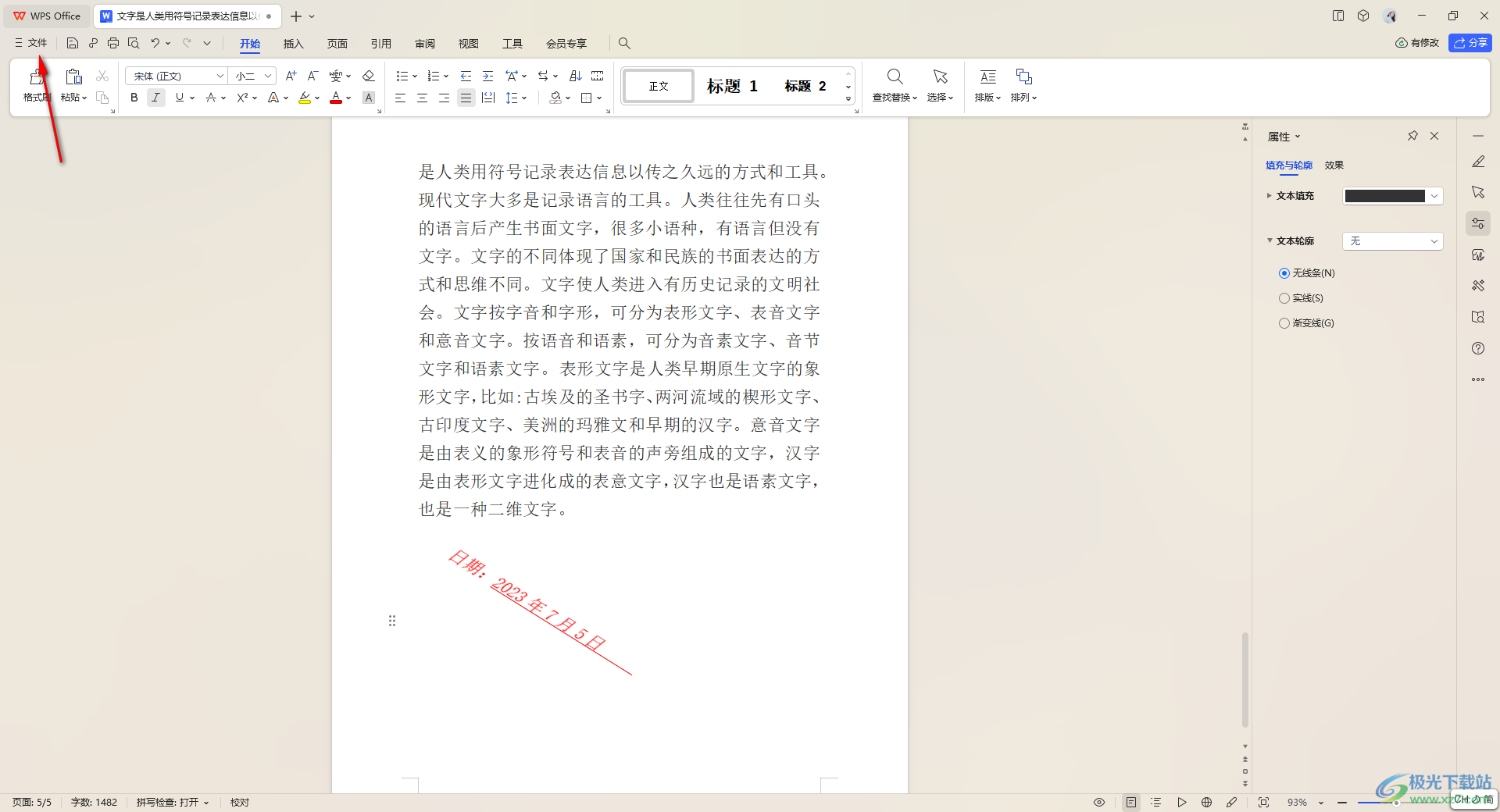Click the fit-to-page zoom icon
The height and width of the screenshot is (812, 1500).
pos(1263,802)
